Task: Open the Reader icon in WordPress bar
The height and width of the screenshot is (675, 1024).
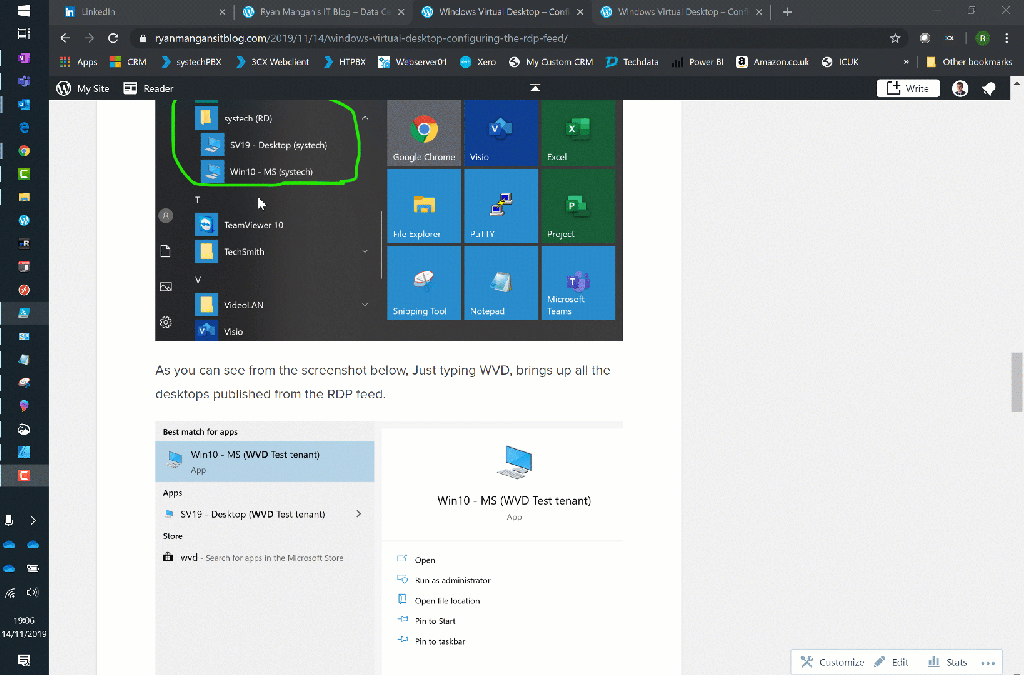Action: point(130,88)
